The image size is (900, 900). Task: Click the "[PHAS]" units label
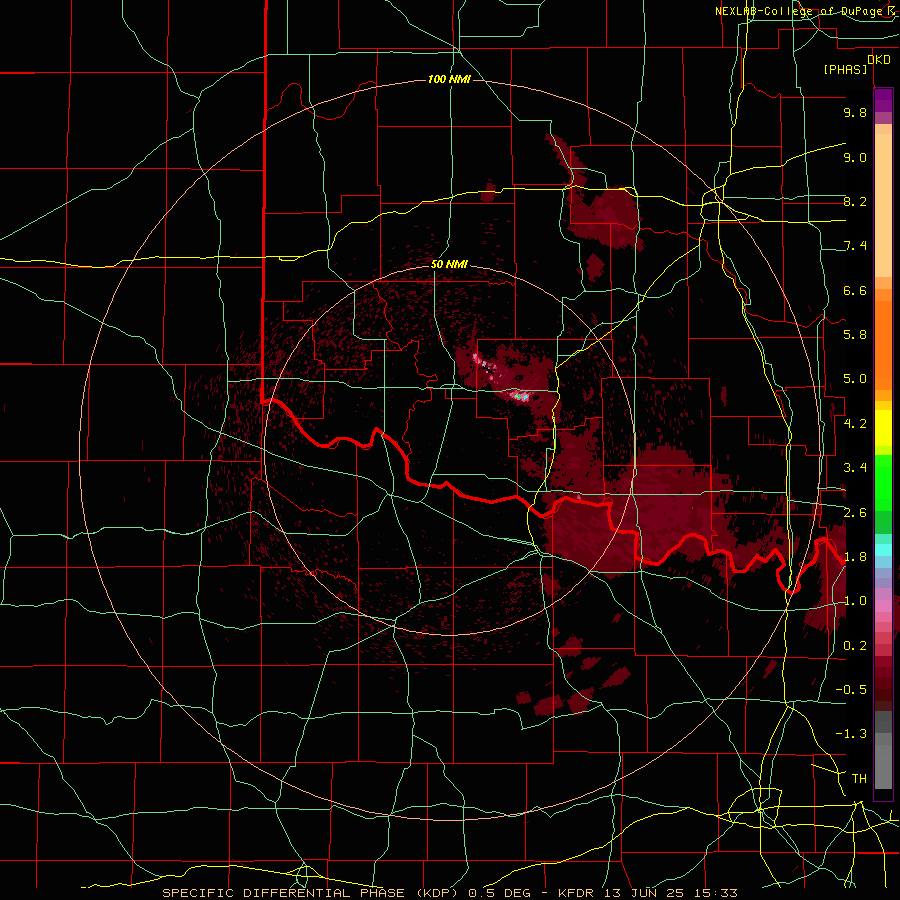[x=845, y=69]
